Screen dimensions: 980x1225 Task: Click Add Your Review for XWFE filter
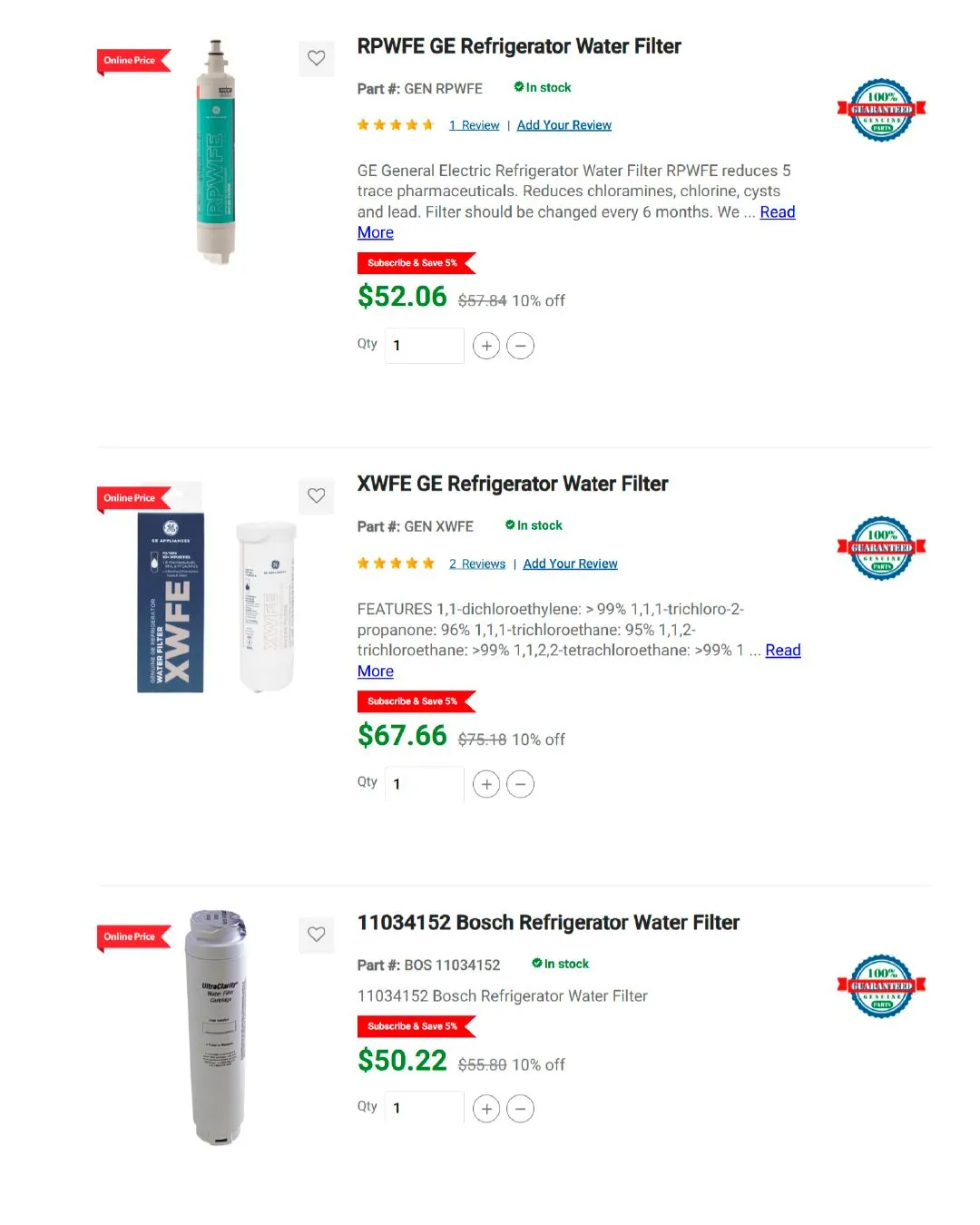pyautogui.click(x=570, y=563)
